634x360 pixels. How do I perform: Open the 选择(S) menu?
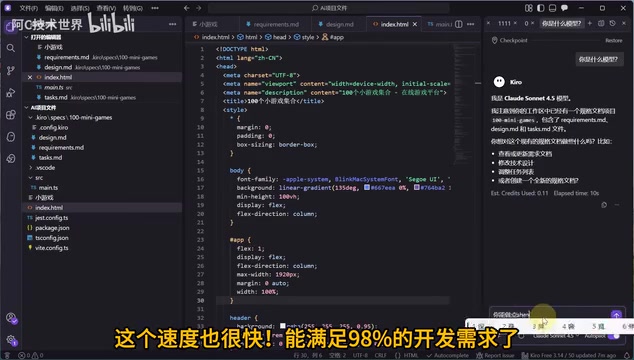tap(80, 8)
